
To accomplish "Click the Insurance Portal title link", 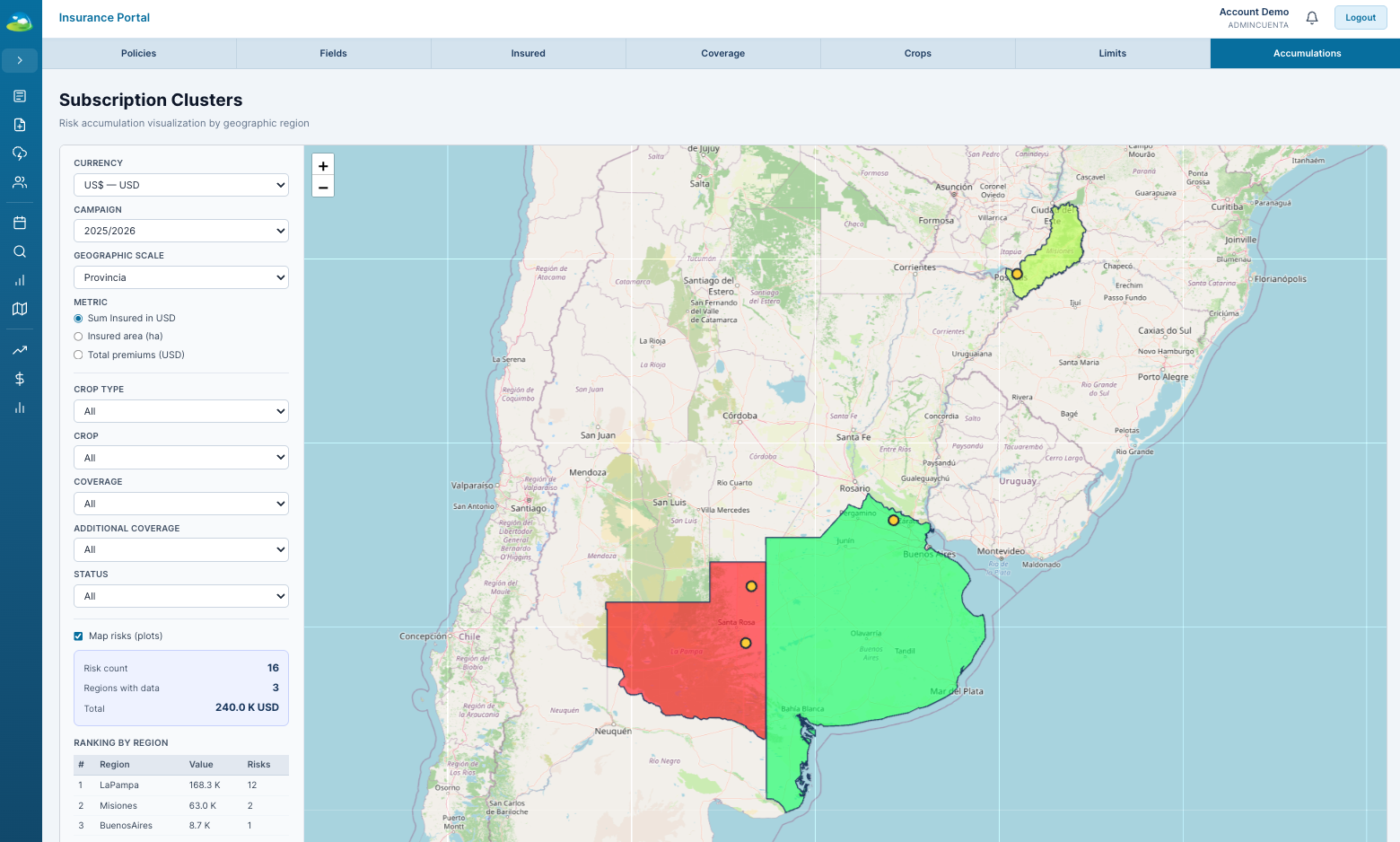I will pyautogui.click(x=104, y=18).
